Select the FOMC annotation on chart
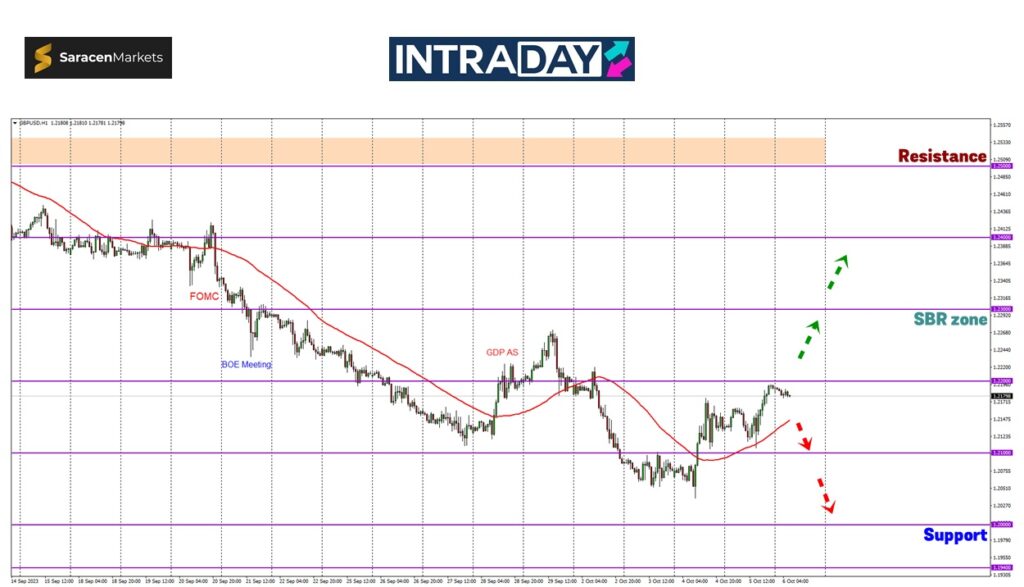This screenshot has height=587, width=1024. pos(203,297)
